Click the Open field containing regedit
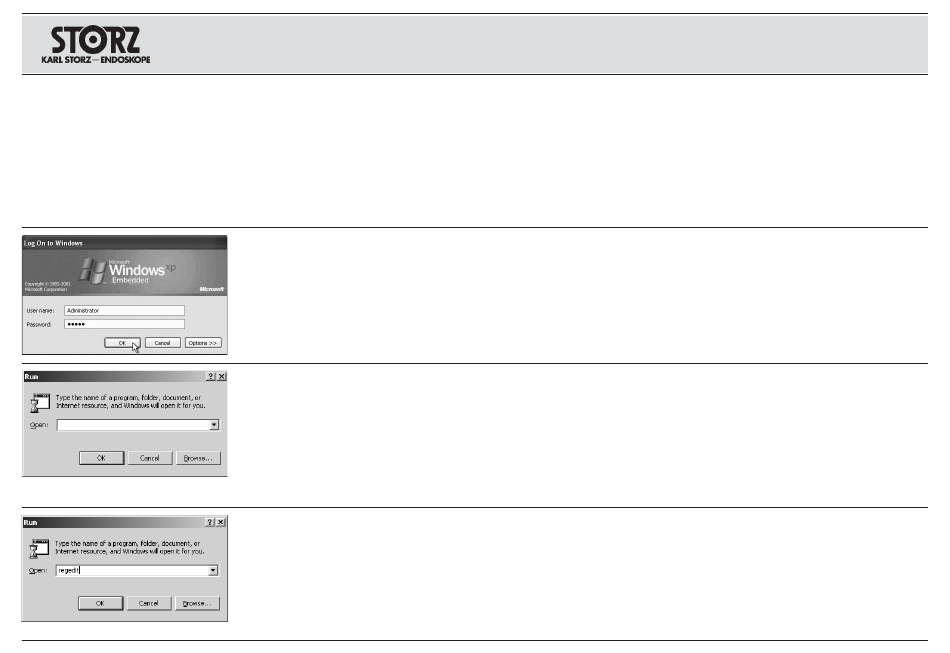 pyautogui.click(x=132, y=571)
